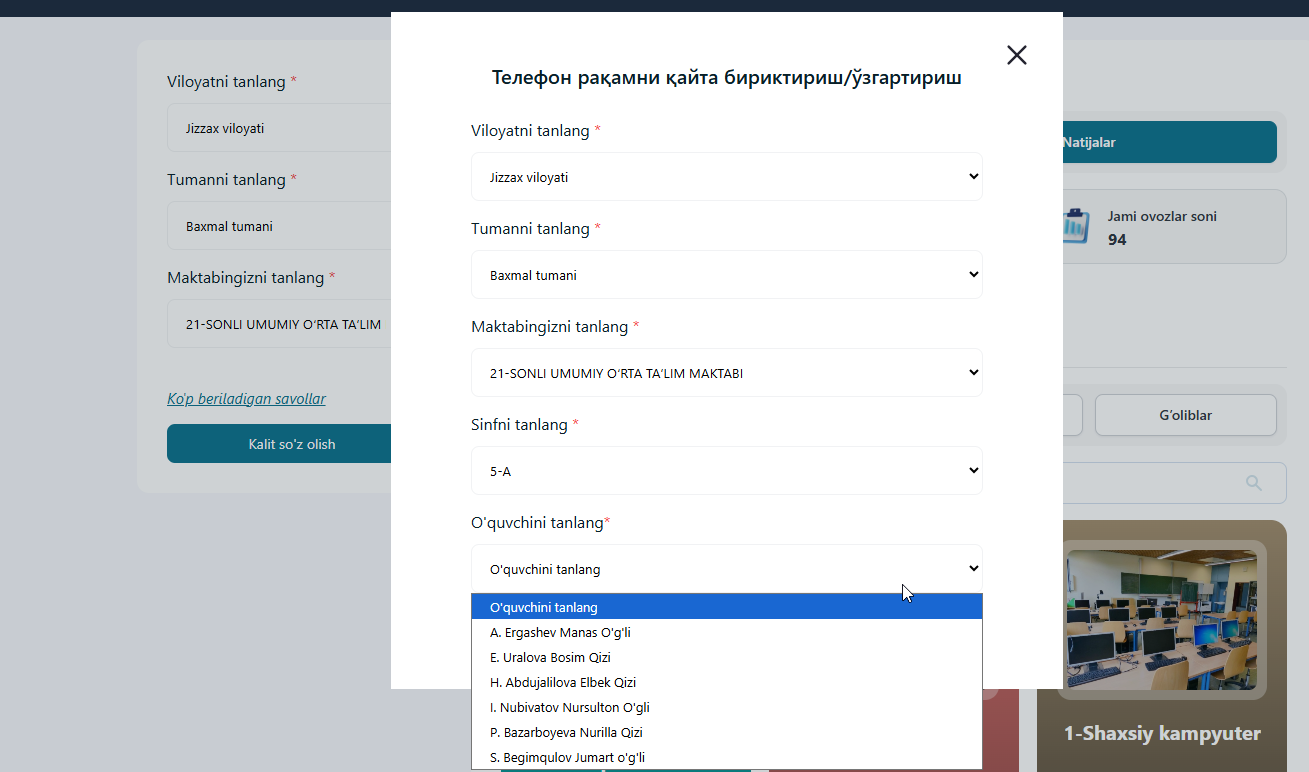Viewport: 1309px width, 772px height.
Task: Choose A. Ergashev Manas O'g'li from the list
Action: click(x=727, y=632)
